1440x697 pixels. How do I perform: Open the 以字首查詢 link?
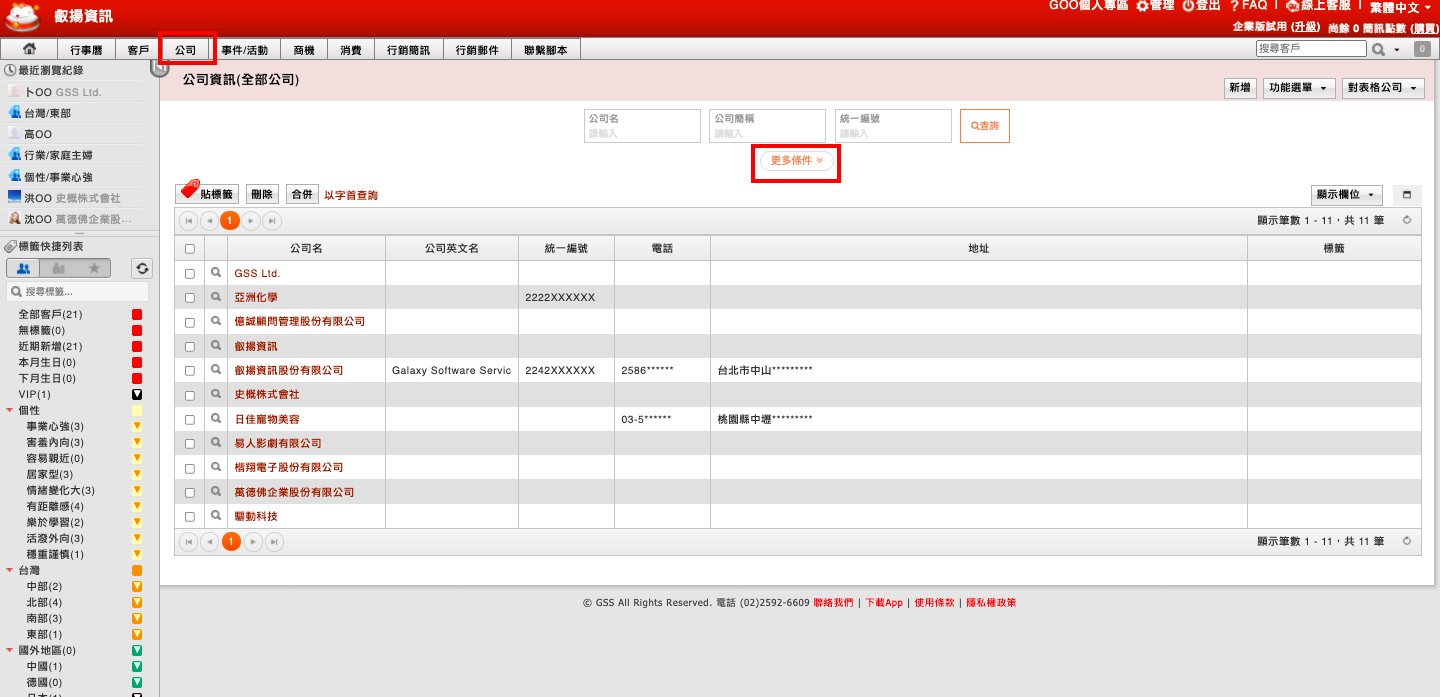(x=351, y=195)
